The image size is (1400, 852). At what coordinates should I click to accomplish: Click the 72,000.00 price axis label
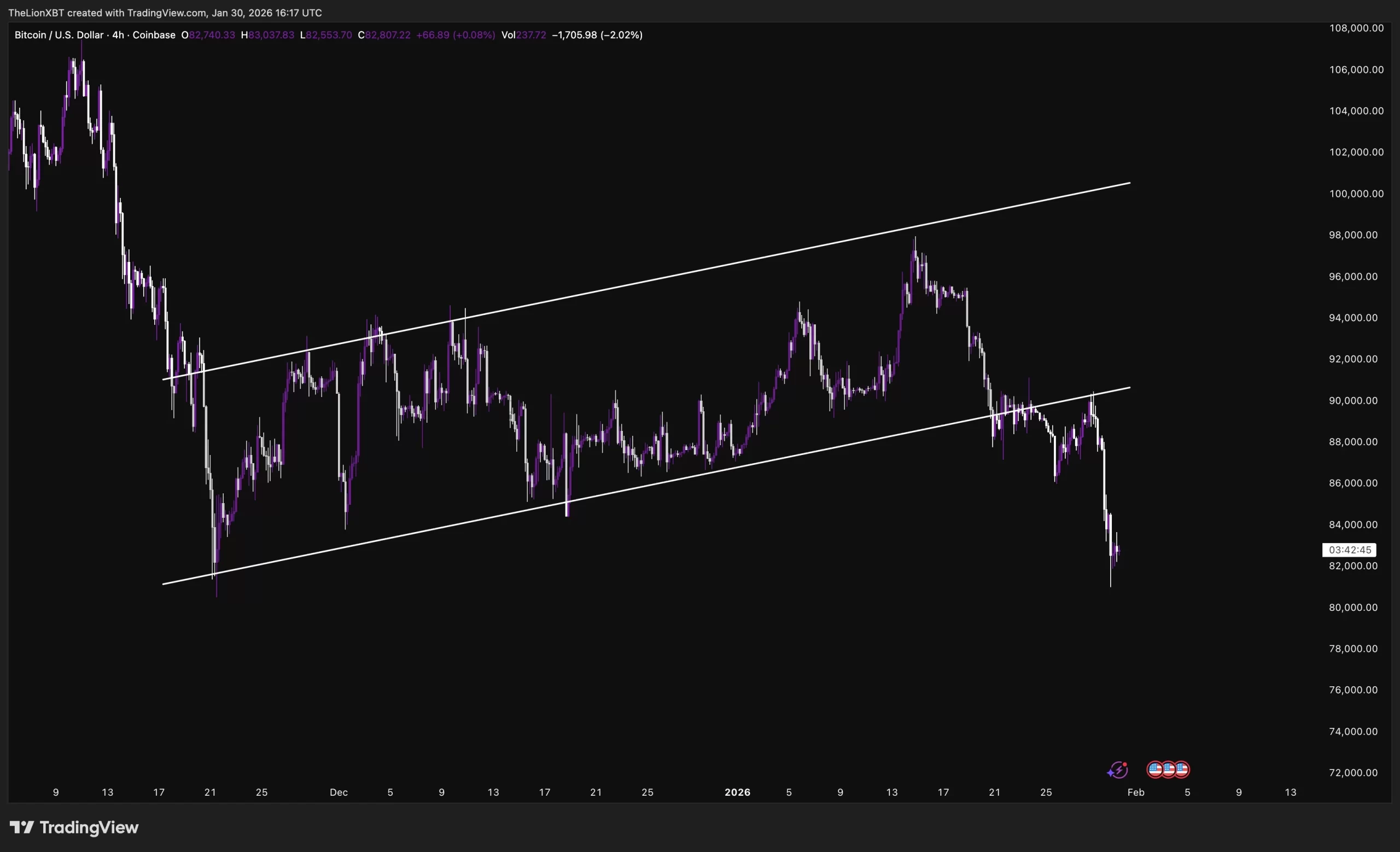(1353, 773)
